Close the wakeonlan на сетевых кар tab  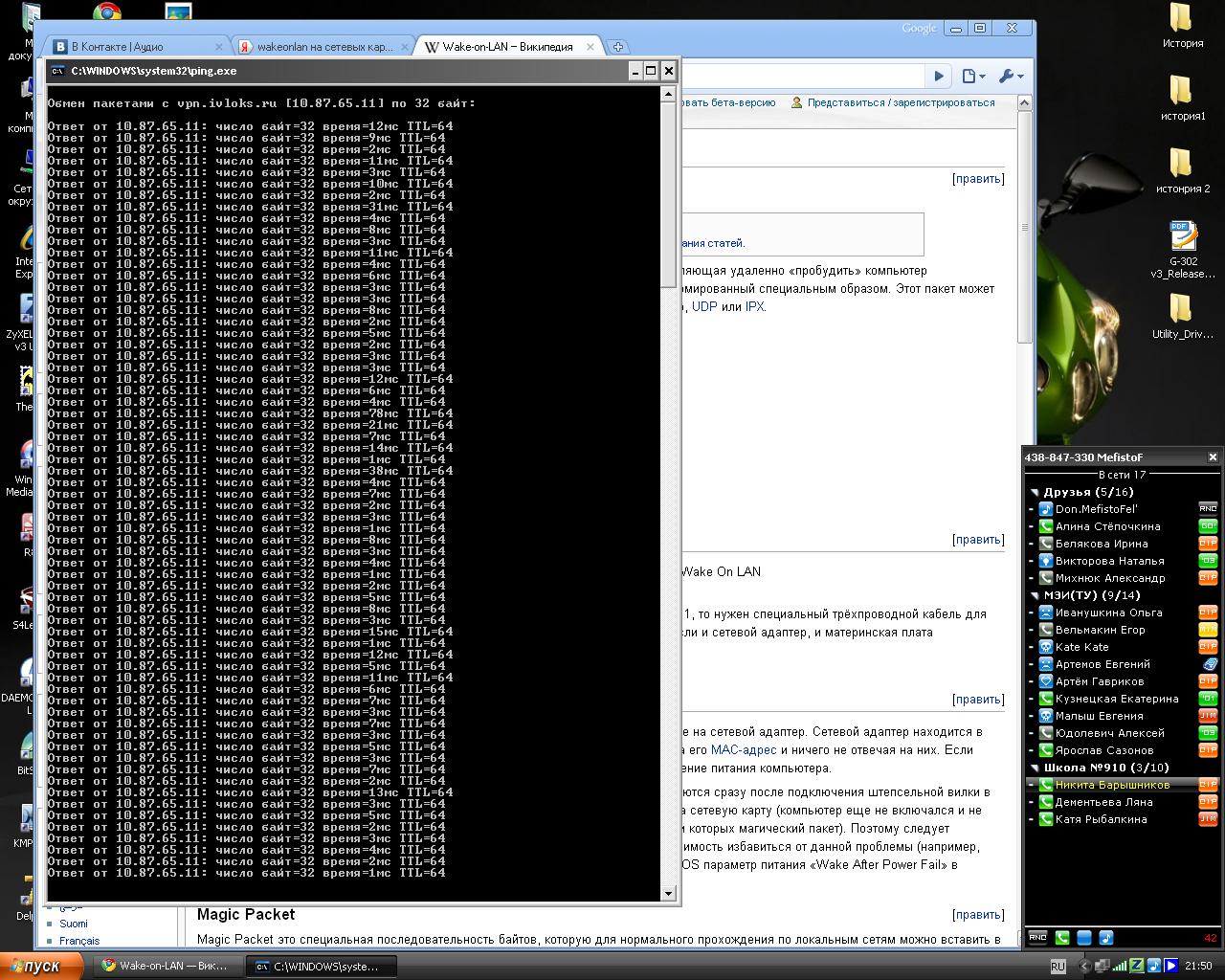coord(404,46)
